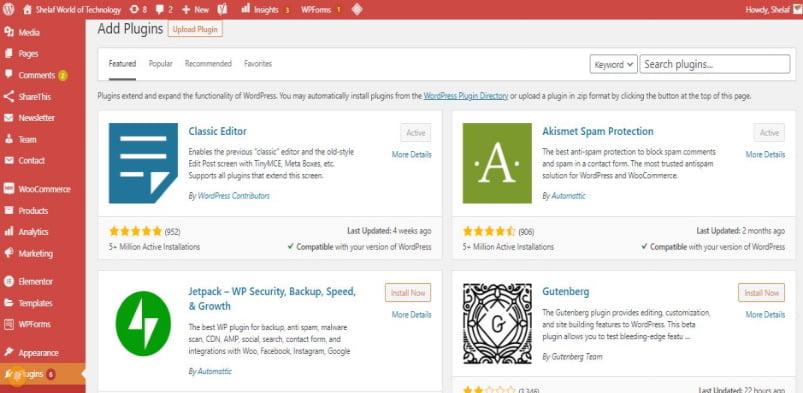This screenshot has height=393, width=803.
Task: Click Templates folder icon in sidebar
Action: pos(9,303)
